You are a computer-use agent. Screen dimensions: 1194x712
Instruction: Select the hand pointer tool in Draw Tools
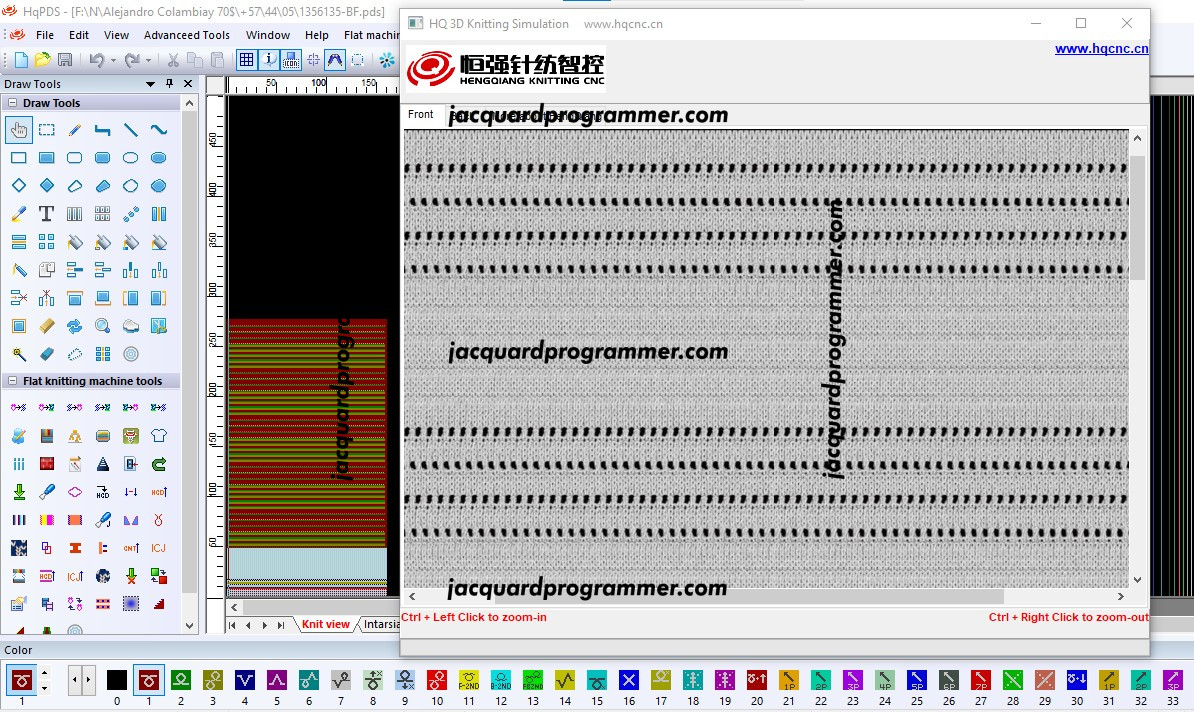[19, 130]
